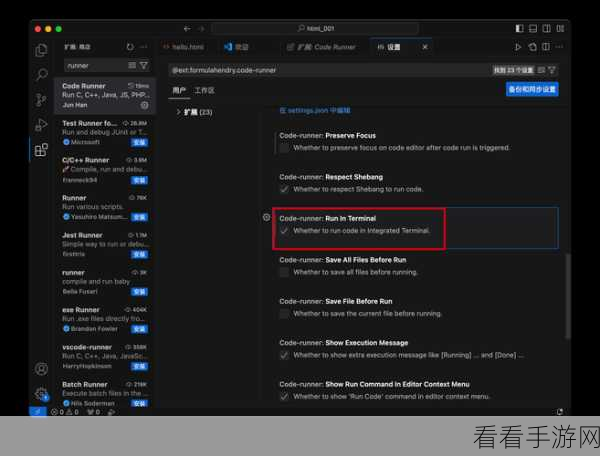
Task: Select 用户 settings scope tab
Action: click(179, 91)
